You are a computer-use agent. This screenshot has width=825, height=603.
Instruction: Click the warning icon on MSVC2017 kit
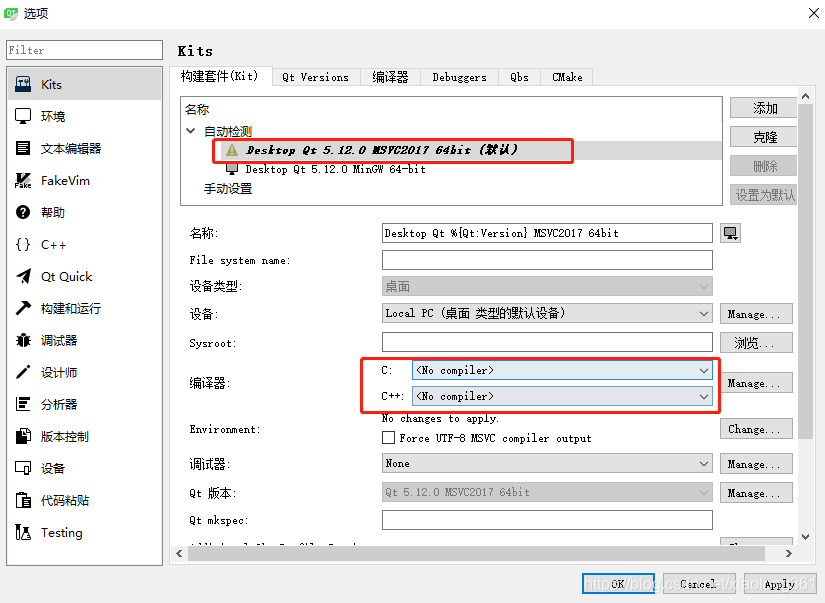[232, 150]
